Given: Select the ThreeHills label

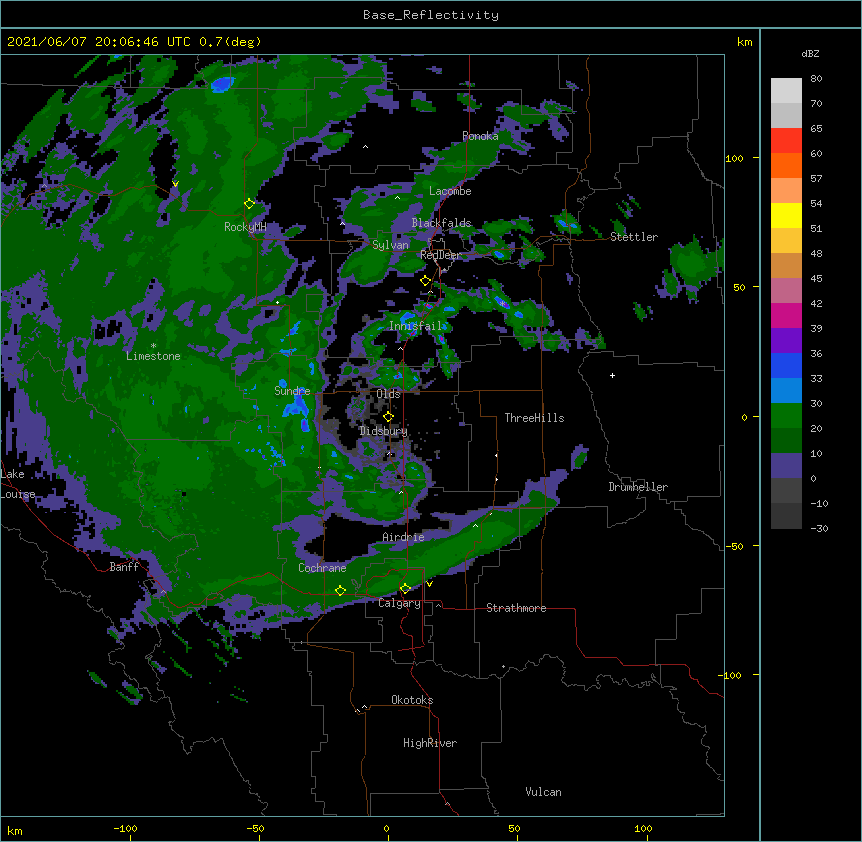Looking at the screenshot, I should click(x=534, y=418).
